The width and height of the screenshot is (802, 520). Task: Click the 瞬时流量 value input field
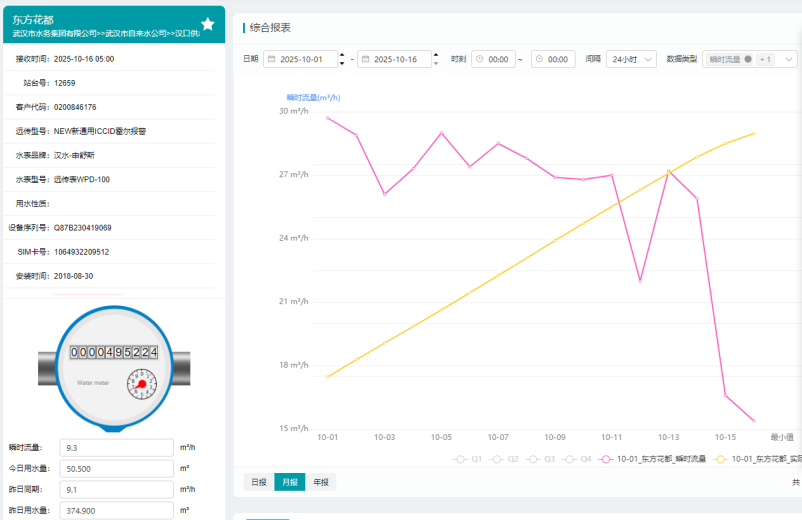116,448
